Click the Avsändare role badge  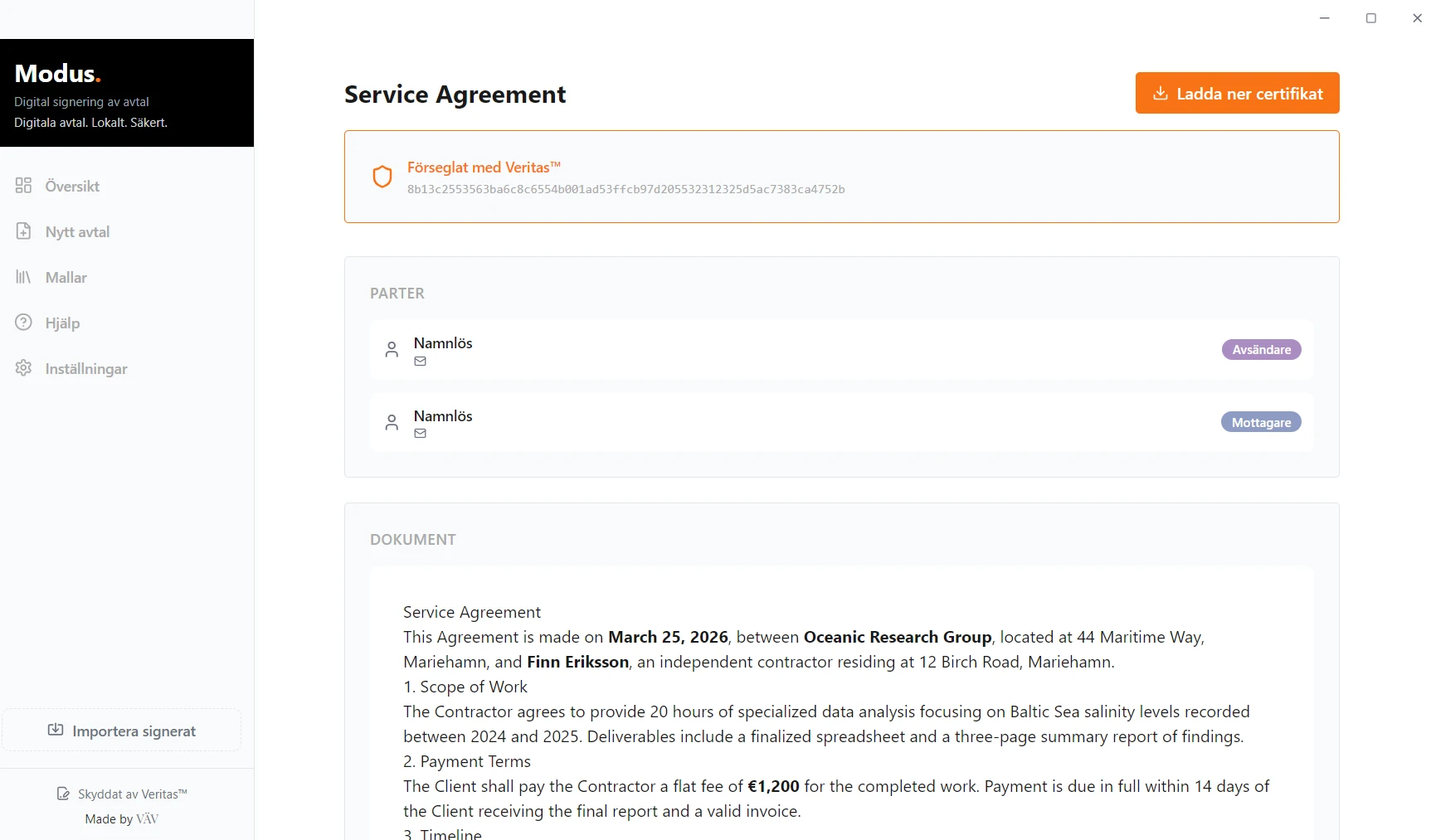click(x=1261, y=350)
